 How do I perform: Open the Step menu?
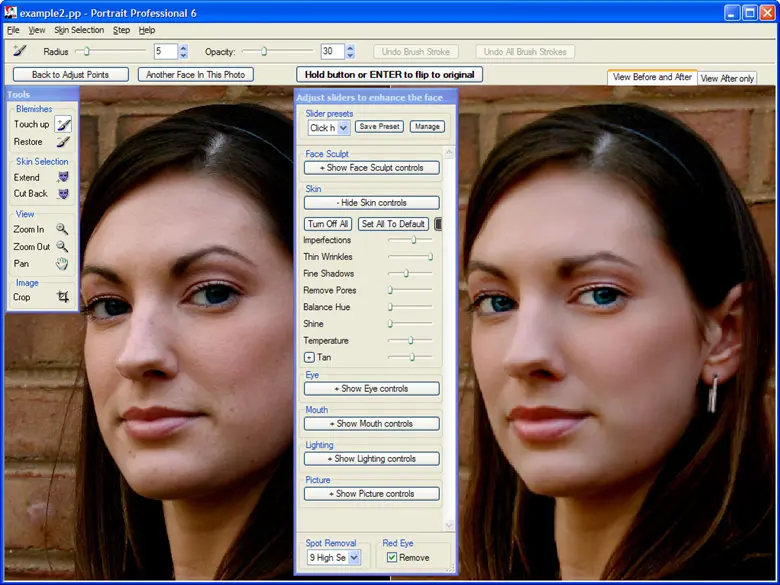coord(121,30)
